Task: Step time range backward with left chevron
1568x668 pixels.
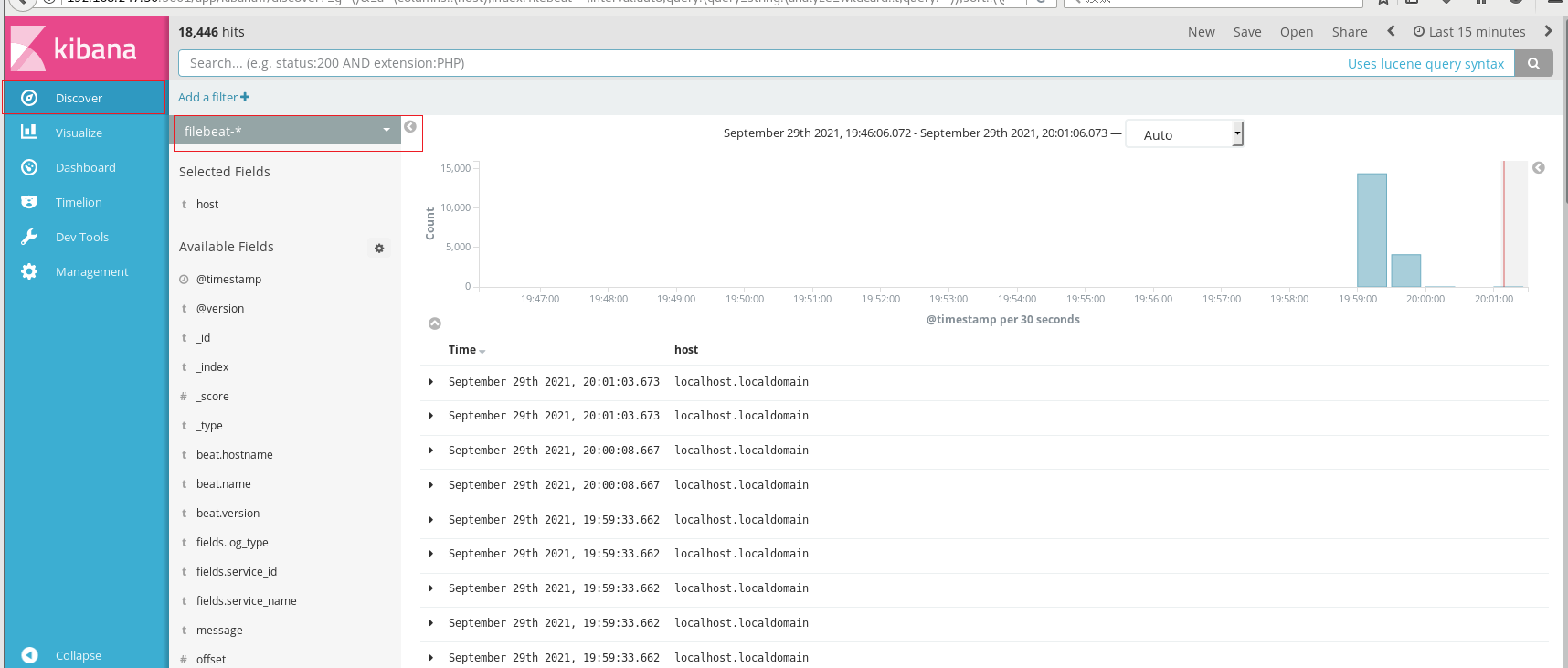Action: tap(1391, 31)
